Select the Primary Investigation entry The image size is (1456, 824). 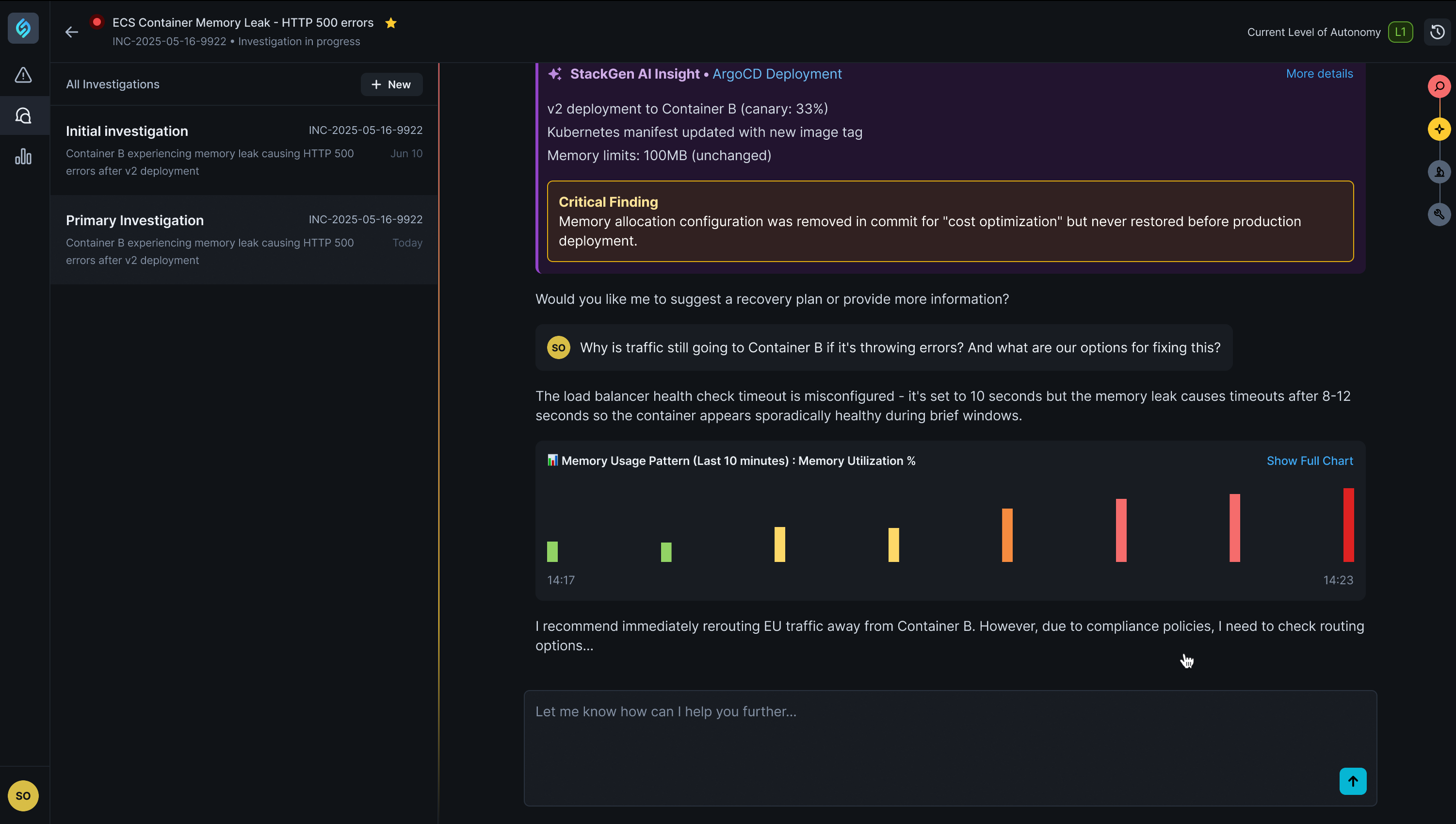click(x=243, y=239)
